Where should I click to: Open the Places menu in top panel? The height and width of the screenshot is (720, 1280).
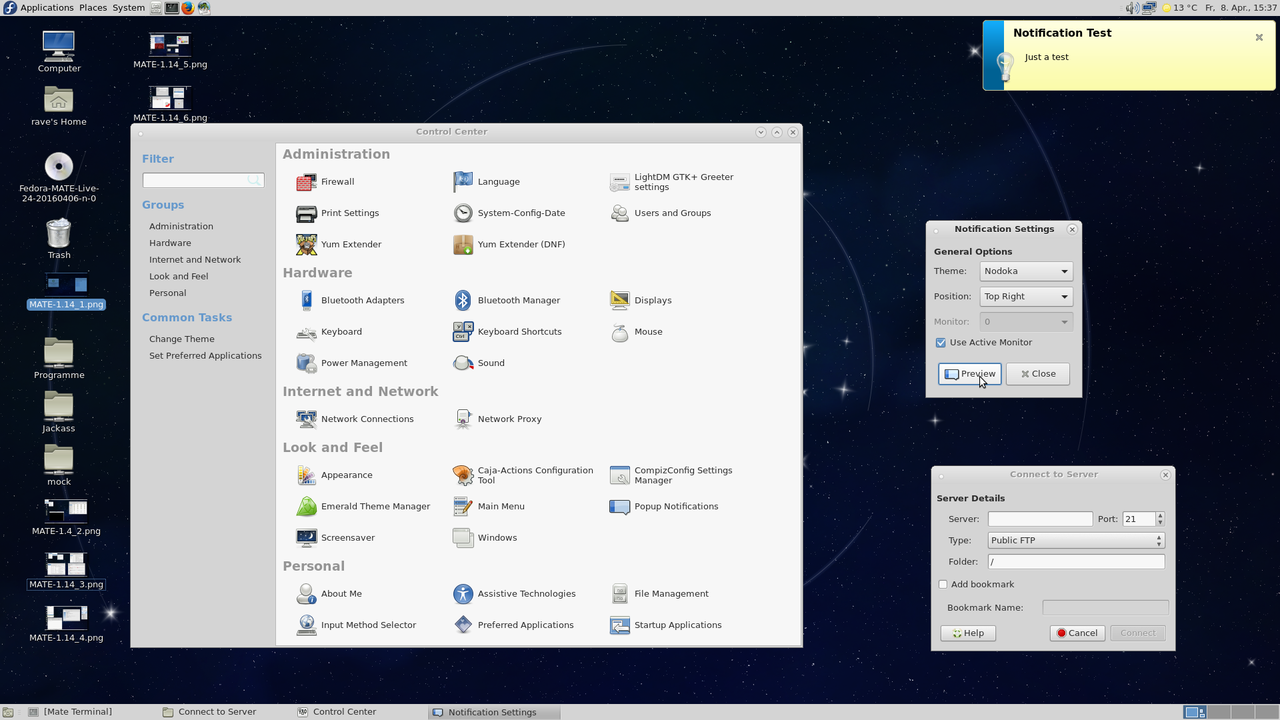(x=93, y=8)
